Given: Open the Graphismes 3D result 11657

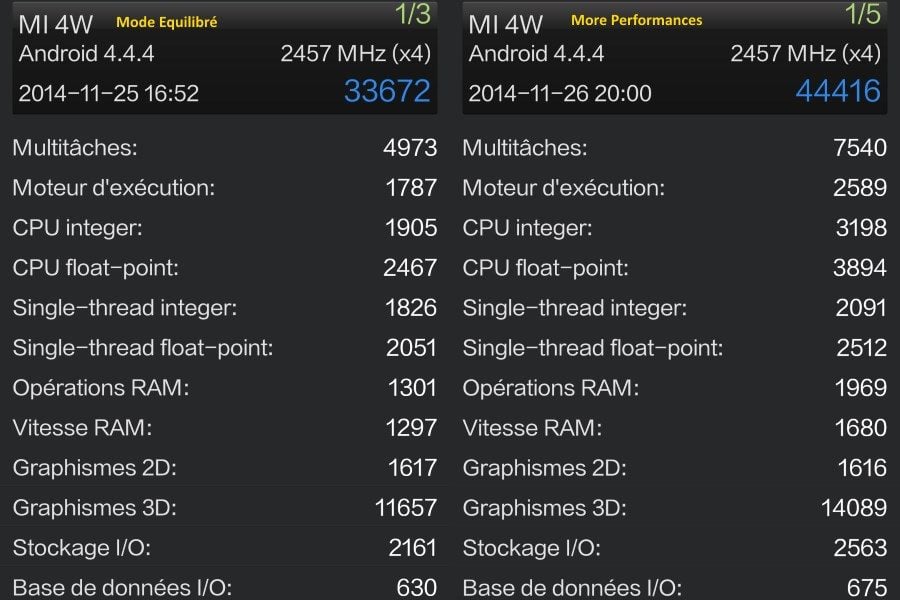Looking at the screenshot, I should point(406,508).
